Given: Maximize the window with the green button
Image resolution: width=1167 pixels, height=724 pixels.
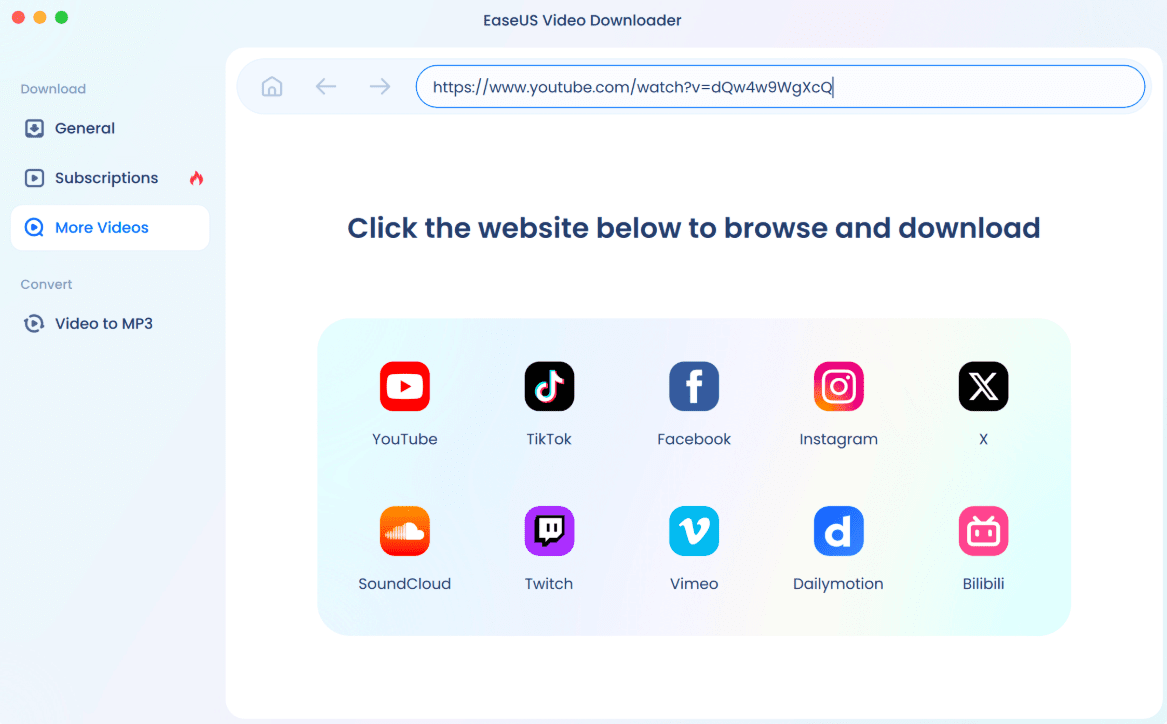Looking at the screenshot, I should coord(62,17).
